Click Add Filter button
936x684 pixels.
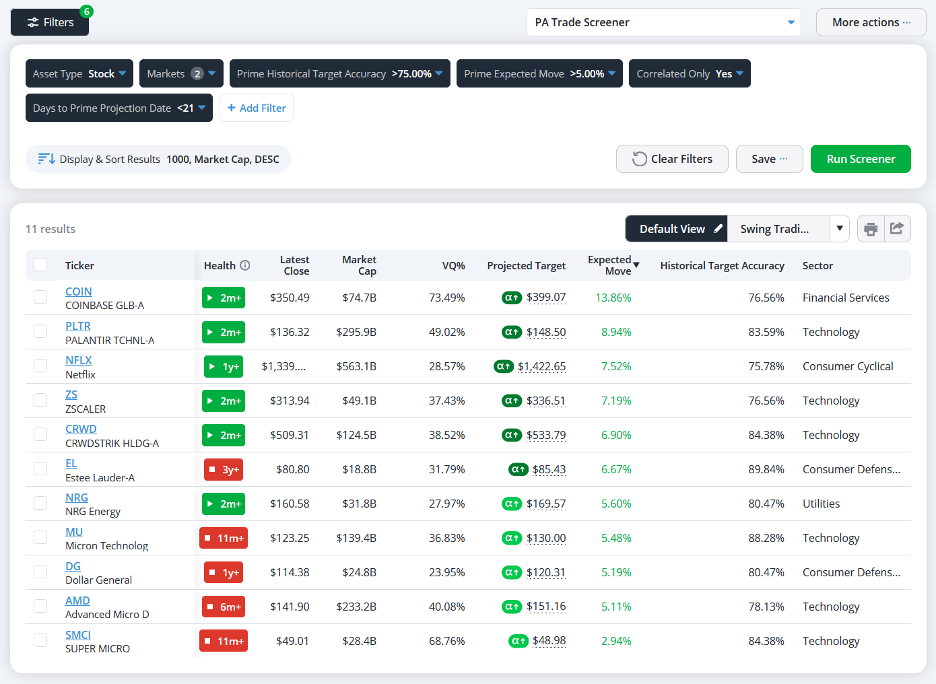tap(257, 108)
